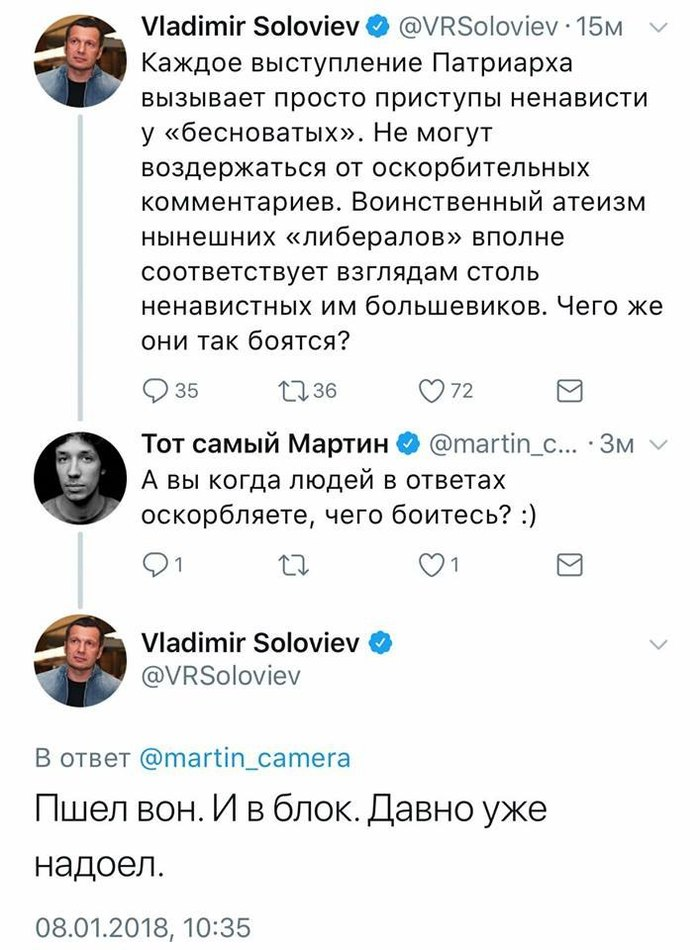Expand options chevron on Martin's tweet

pos(658,444)
